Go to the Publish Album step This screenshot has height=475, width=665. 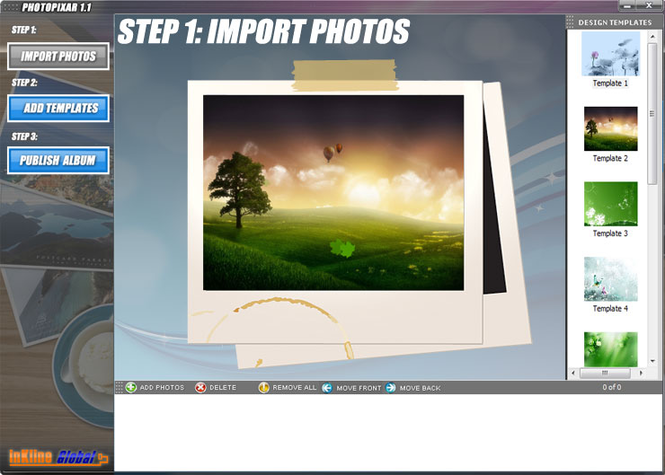tap(58, 160)
